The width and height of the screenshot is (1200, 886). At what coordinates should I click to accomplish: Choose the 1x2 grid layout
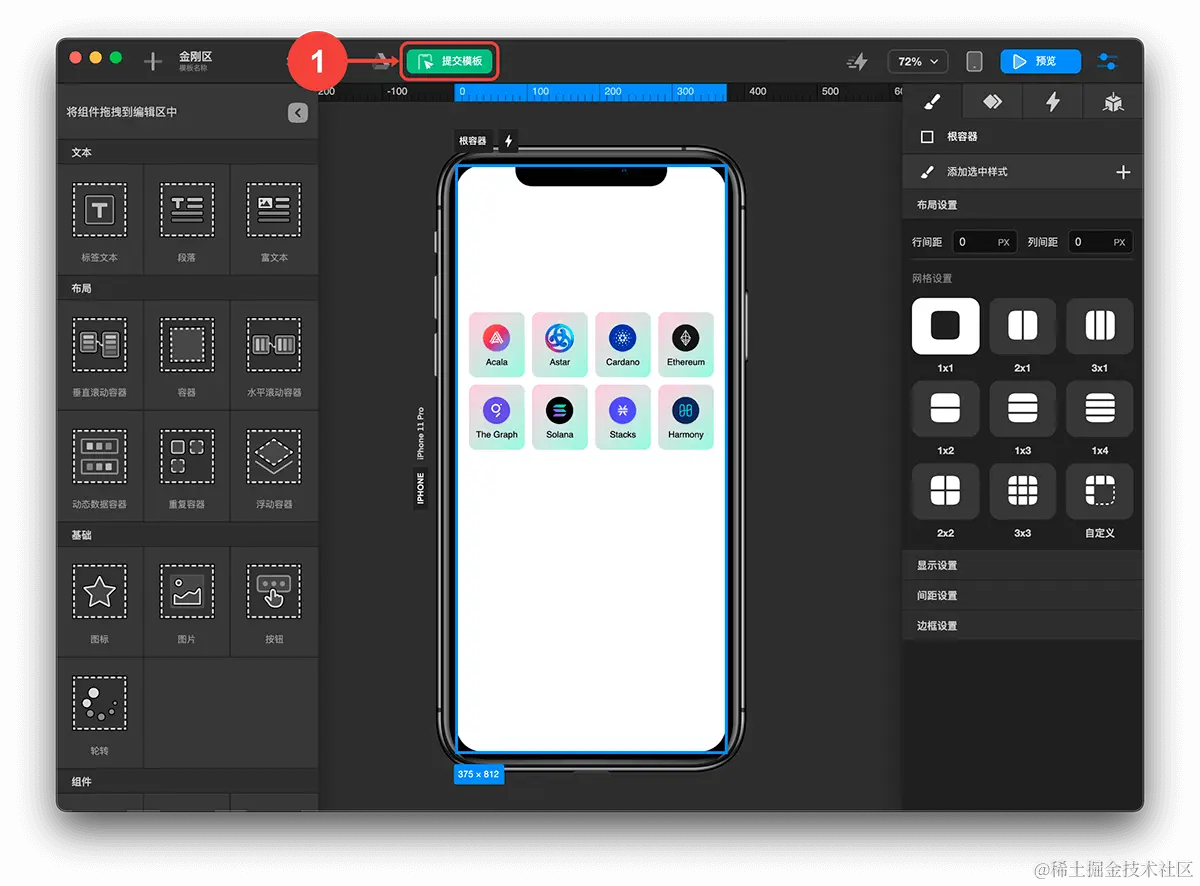pyautogui.click(x=945, y=408)
